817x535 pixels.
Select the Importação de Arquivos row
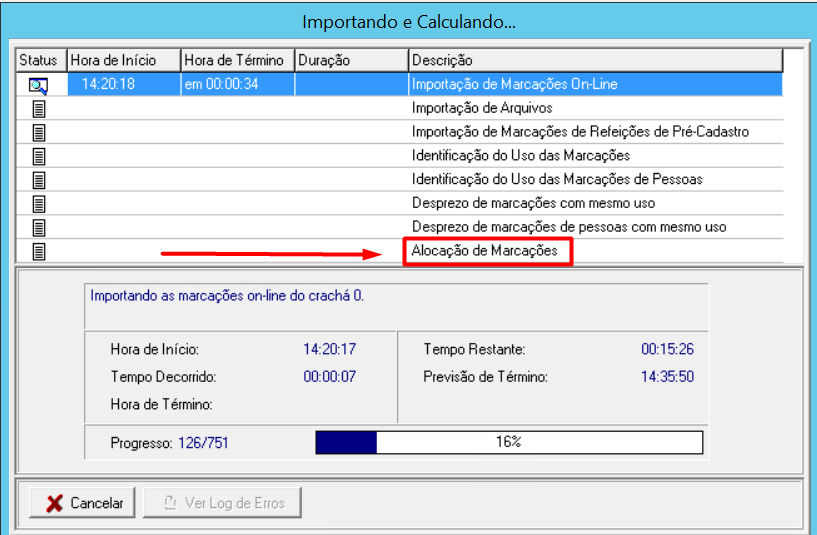tap(482, 108)
